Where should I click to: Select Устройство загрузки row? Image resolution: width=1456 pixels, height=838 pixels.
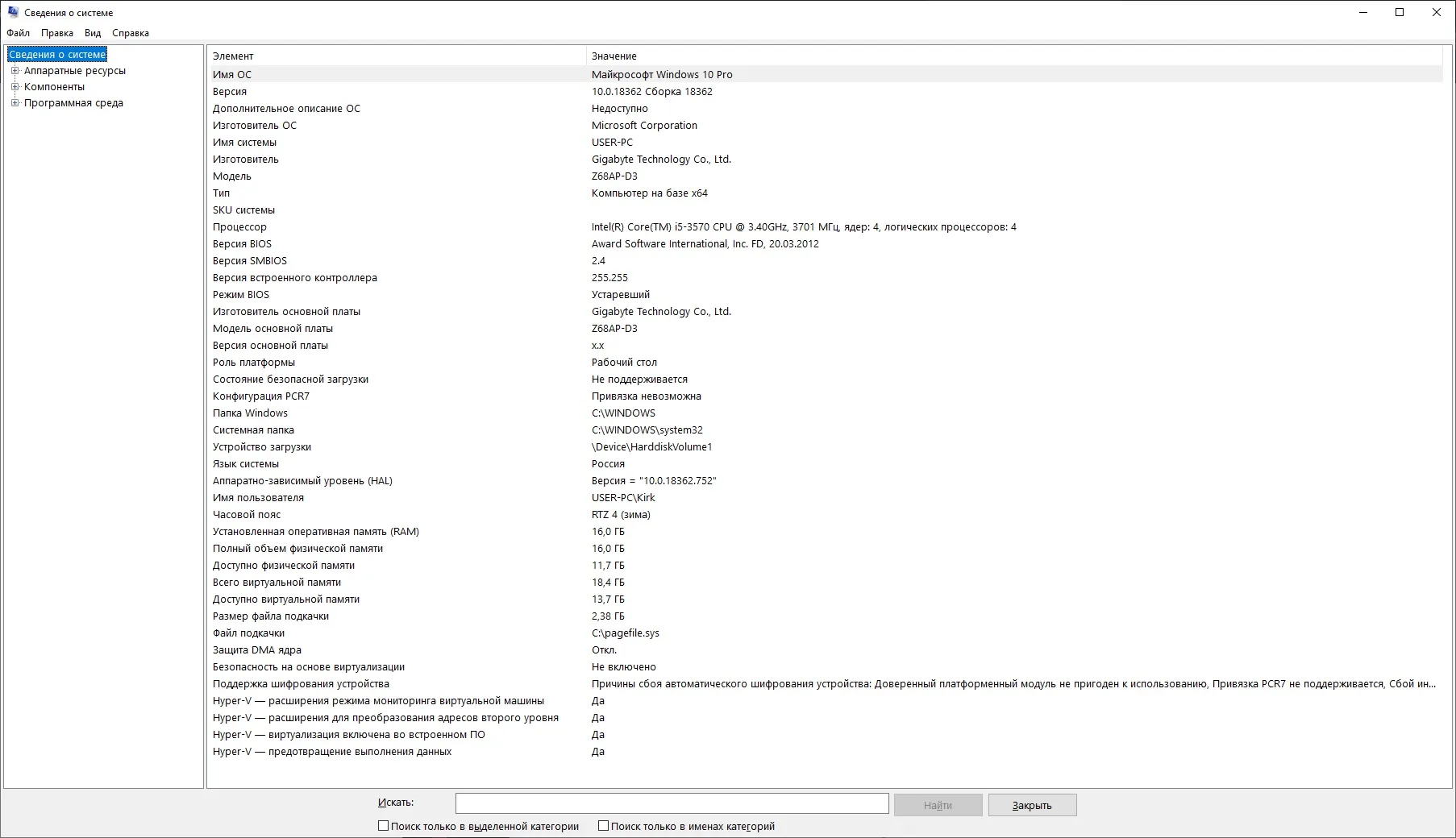[x=825, y=446]
